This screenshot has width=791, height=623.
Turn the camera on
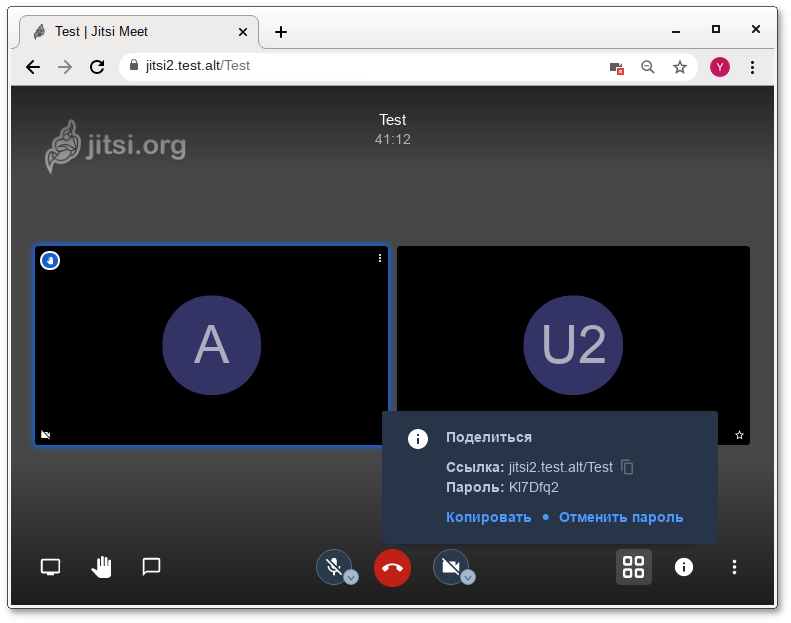[x=450, y=567]
